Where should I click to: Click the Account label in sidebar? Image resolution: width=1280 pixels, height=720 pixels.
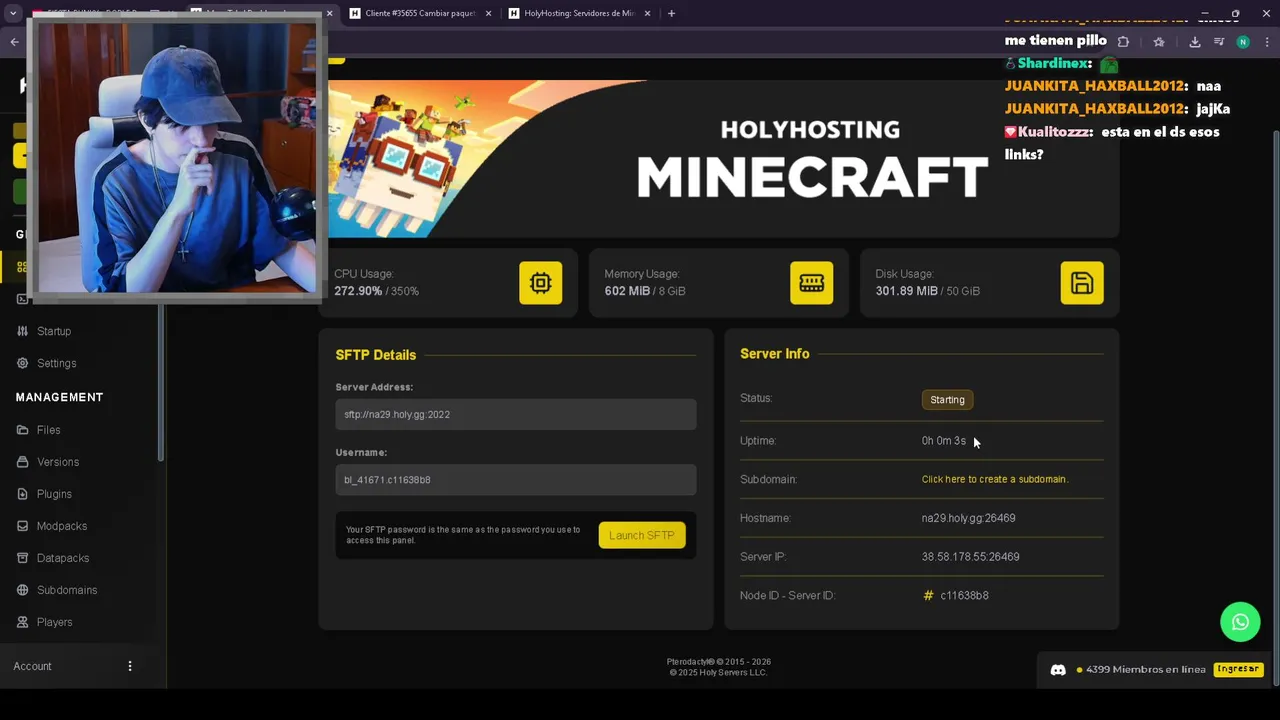click(32, 666)
